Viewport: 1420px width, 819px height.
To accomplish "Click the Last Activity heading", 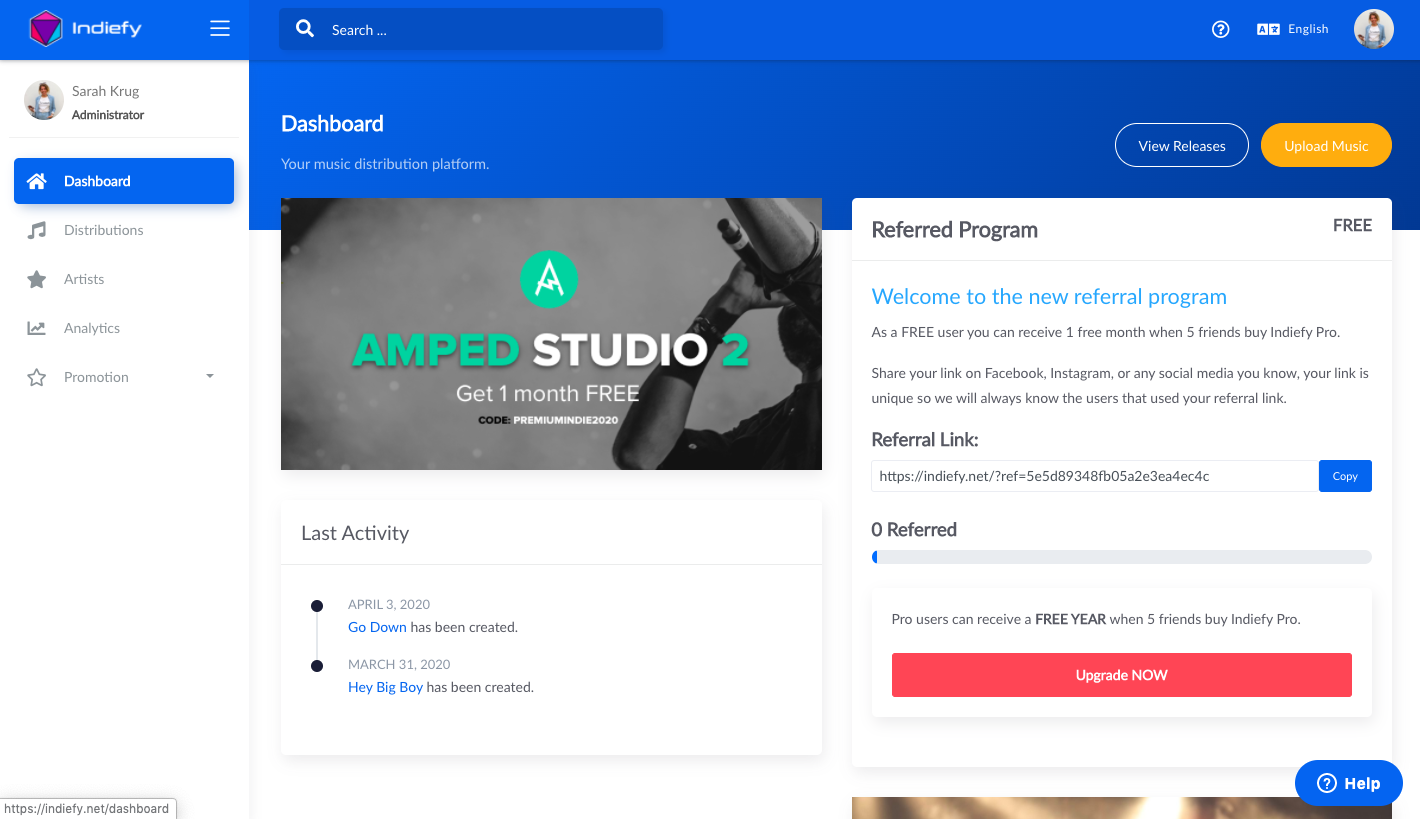I will pos(355,533).
